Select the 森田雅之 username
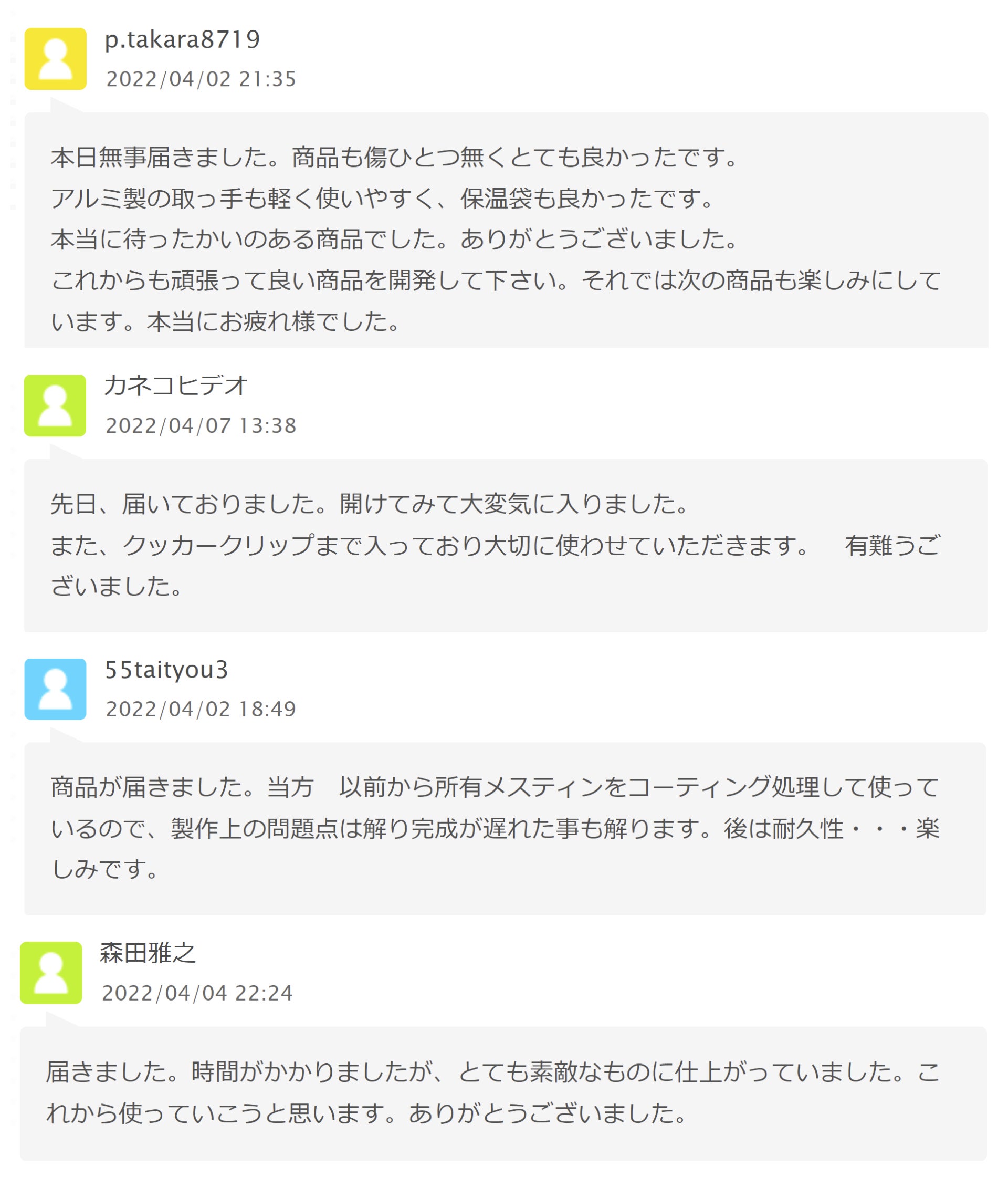This screenshot has width=1008, height=1187. click(148, 953)
